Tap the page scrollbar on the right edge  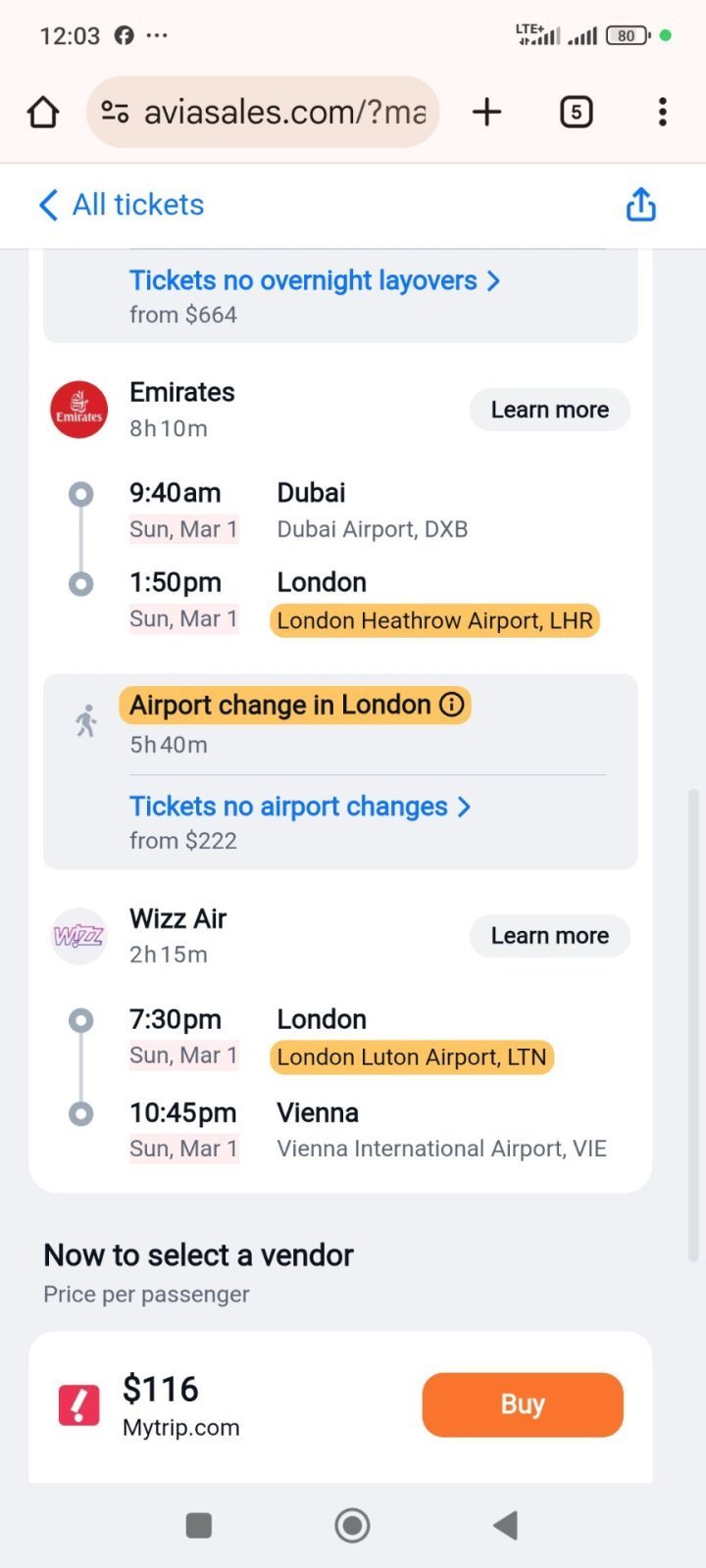point(693,980)
